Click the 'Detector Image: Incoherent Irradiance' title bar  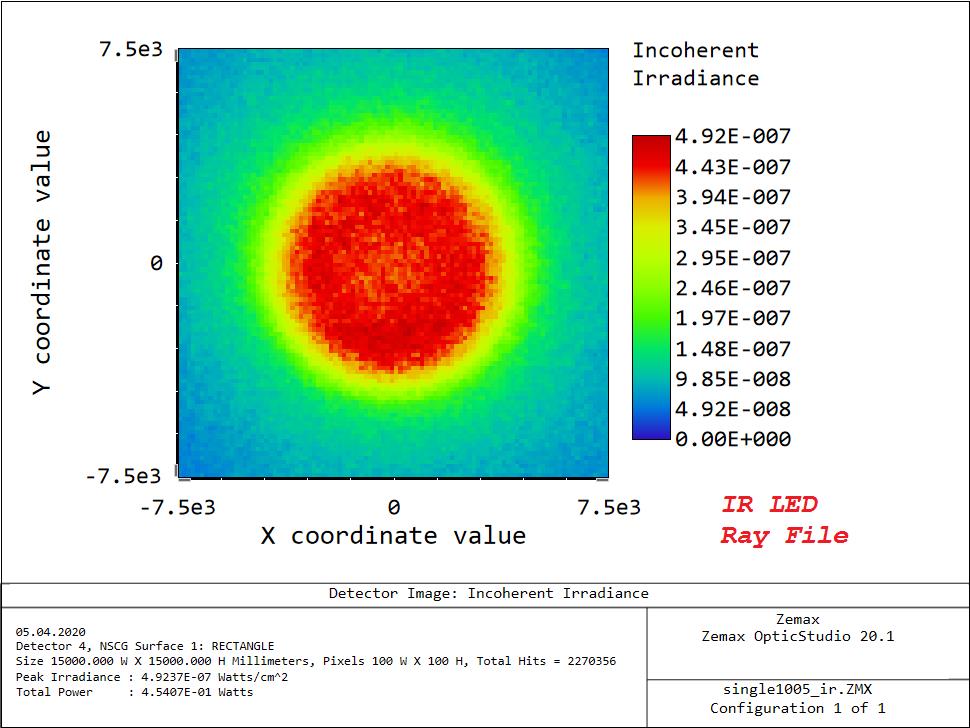click(488, 593)
